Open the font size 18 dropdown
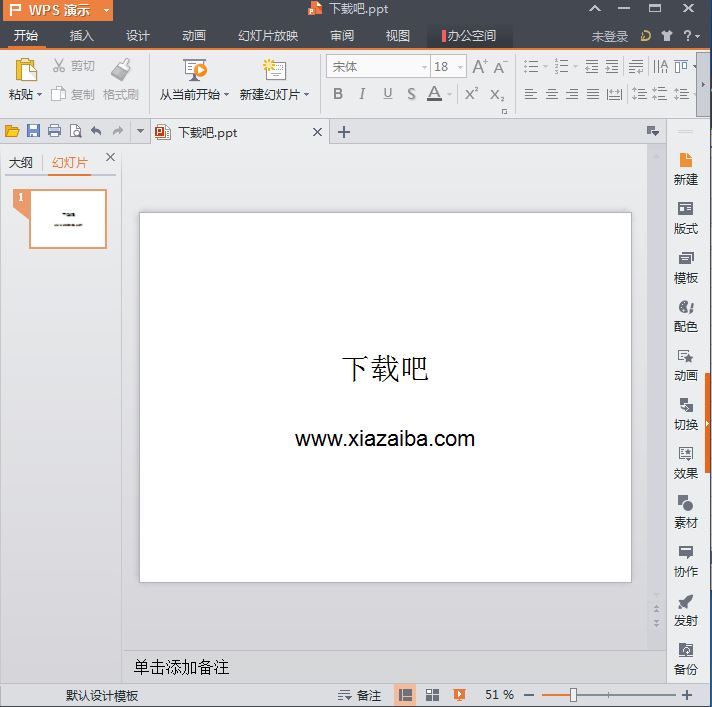 (x=460, y=67)
